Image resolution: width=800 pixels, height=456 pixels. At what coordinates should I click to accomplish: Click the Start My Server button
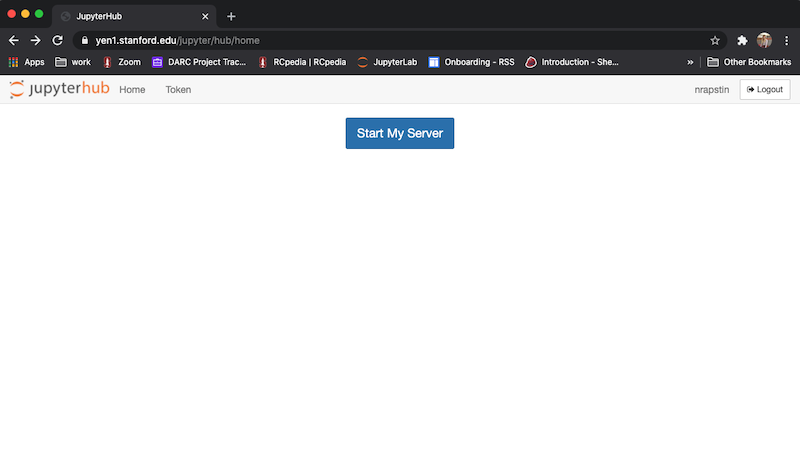[399, 133]
